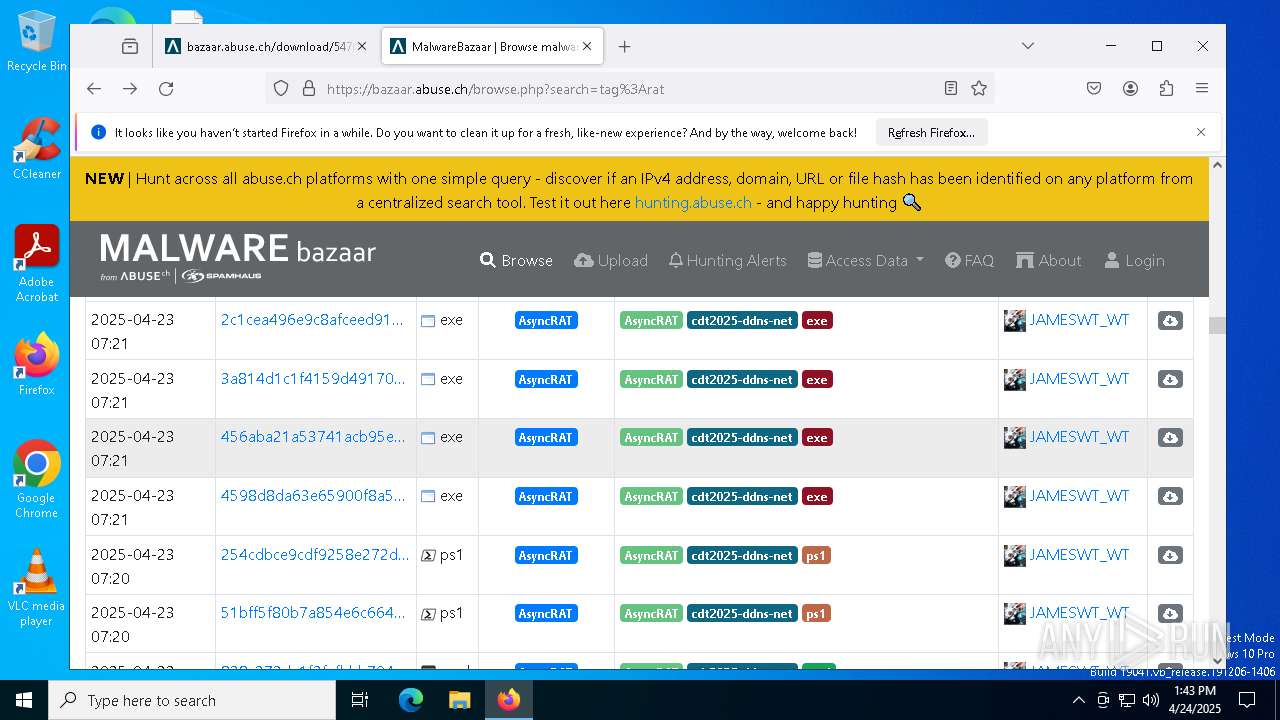Click AsyncRAT signature badge in first row
This screenshot has width=1280, height=720.
point(546,321)
